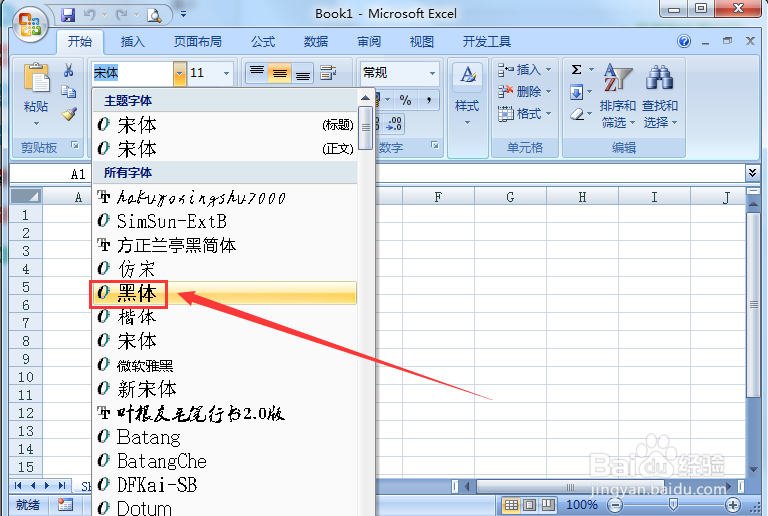Choose 新宋体 font from list
Viewport: 768px width, 516px height.
(x=225, y=389)
